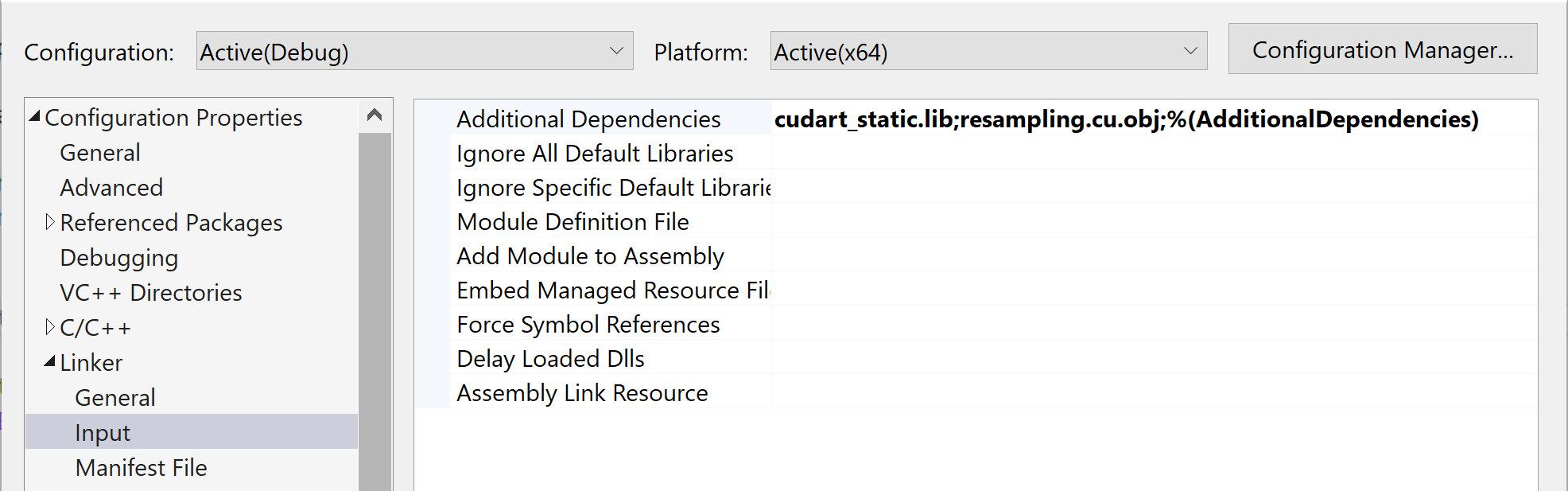Select General under Configuration Properties
1568x491 pixels.
[x=100, y=152]
